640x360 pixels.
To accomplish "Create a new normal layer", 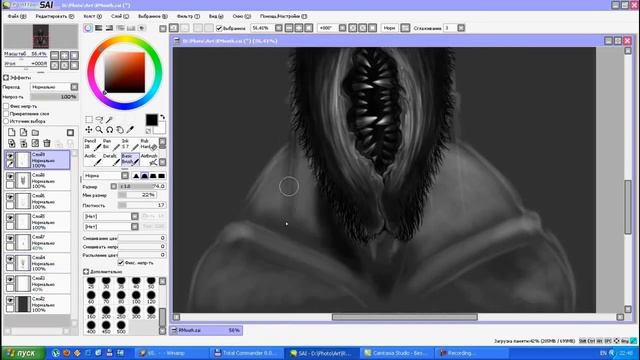I will click(x=11, y=132).
